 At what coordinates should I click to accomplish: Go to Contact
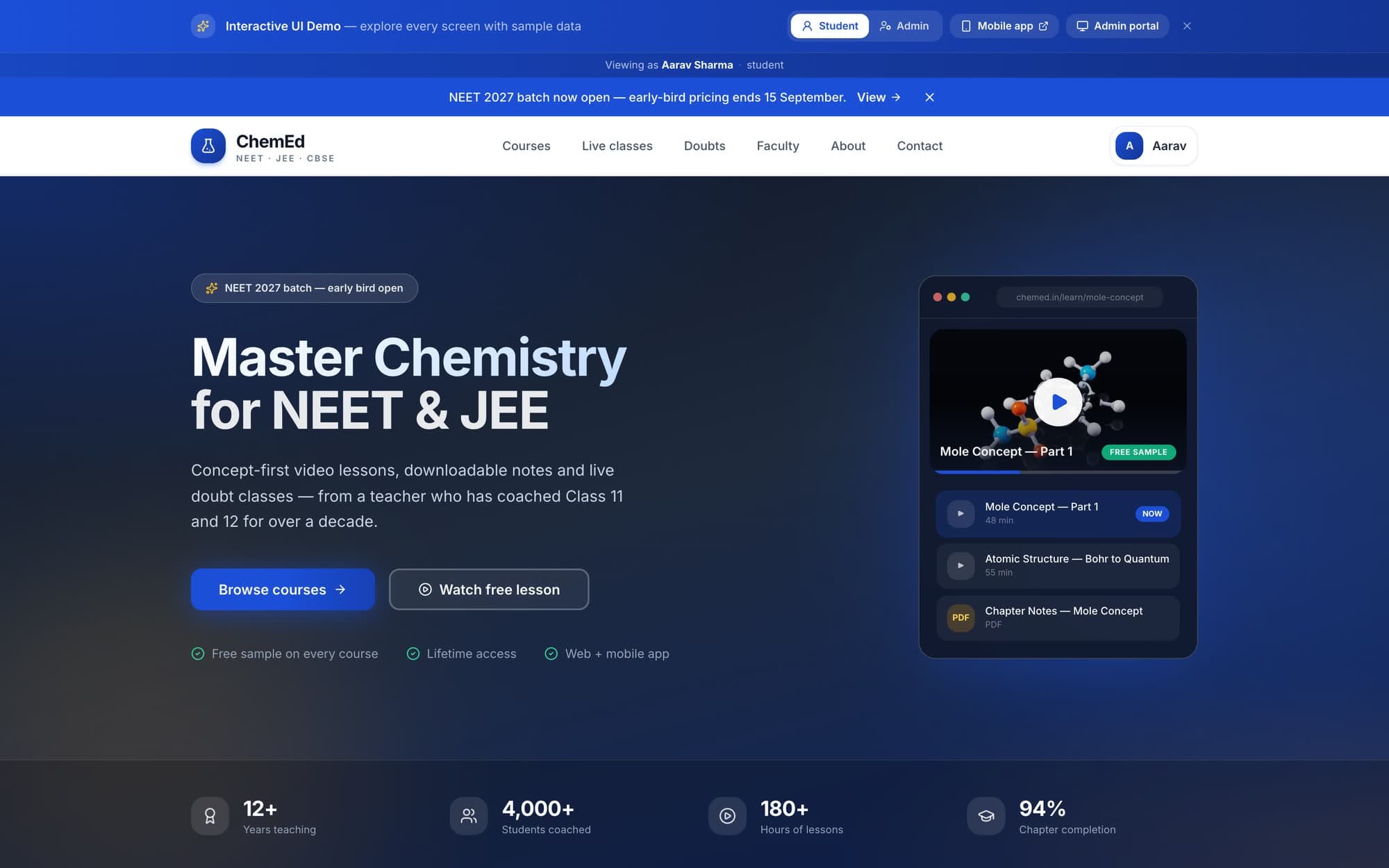tap(920, 146)
